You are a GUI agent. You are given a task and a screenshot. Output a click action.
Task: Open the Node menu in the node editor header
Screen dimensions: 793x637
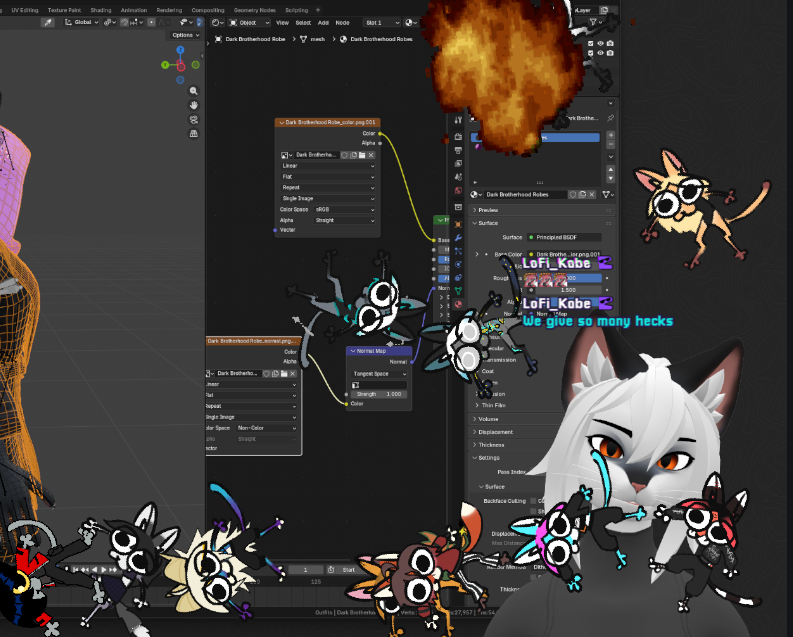pyautogui.click(x=342, y=22)
